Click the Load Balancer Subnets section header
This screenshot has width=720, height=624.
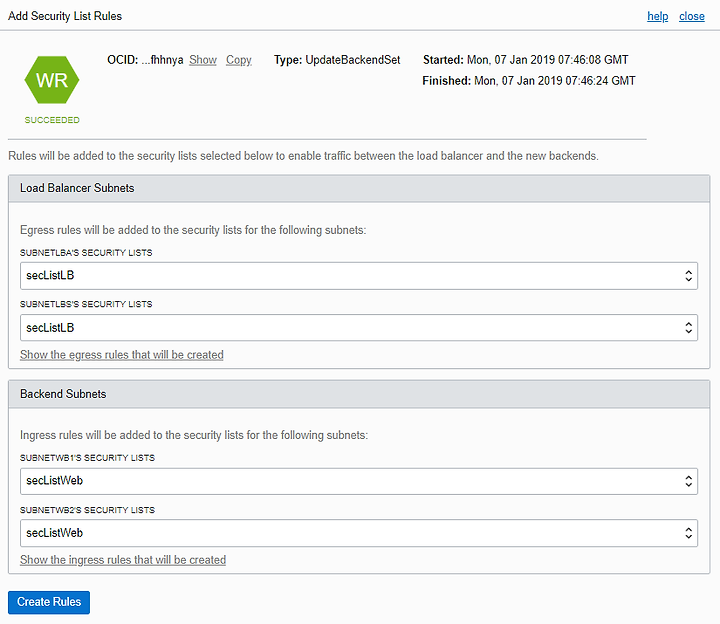coord(359,188)
